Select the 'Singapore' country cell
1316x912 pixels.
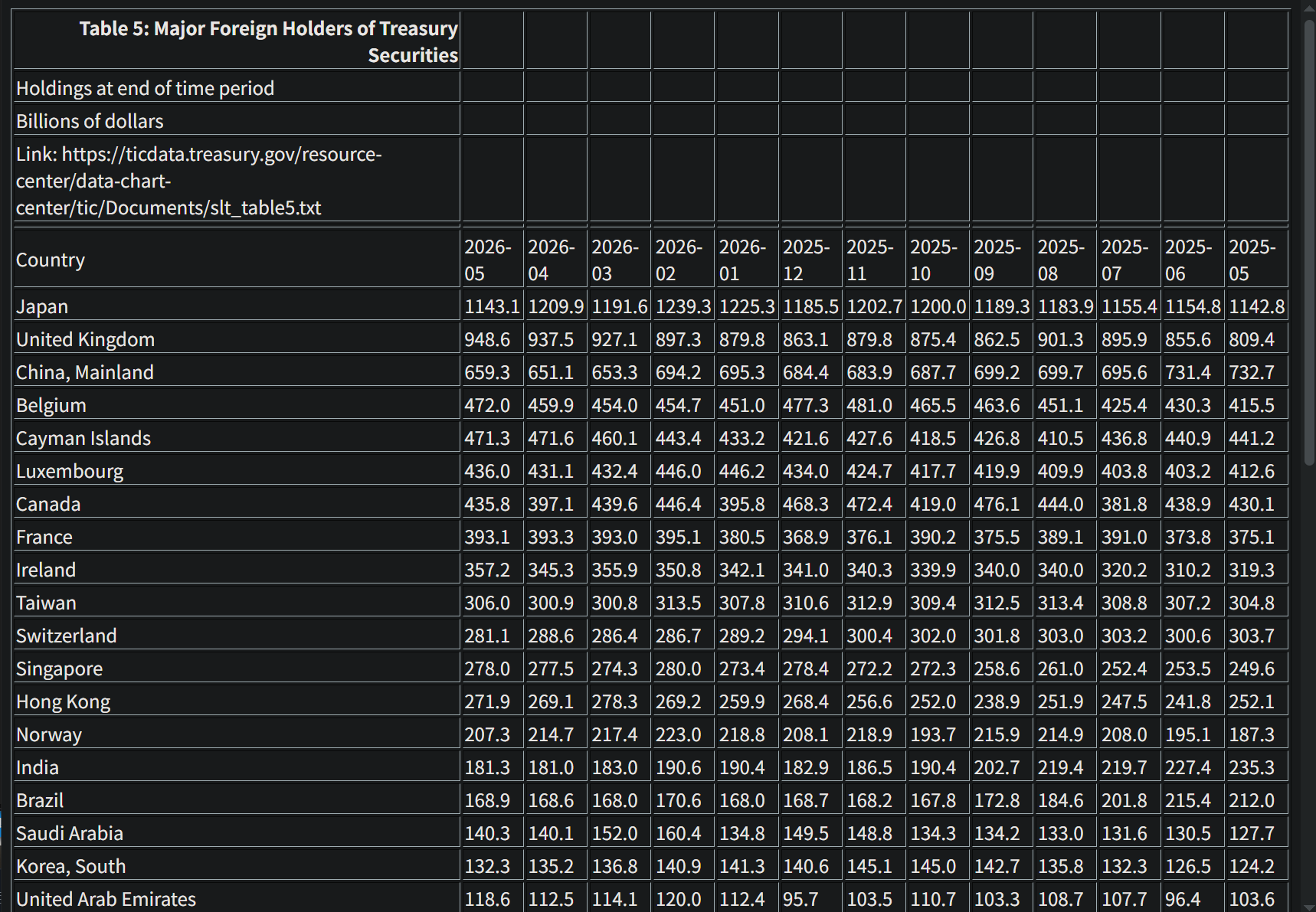click(x=237, y=668)
